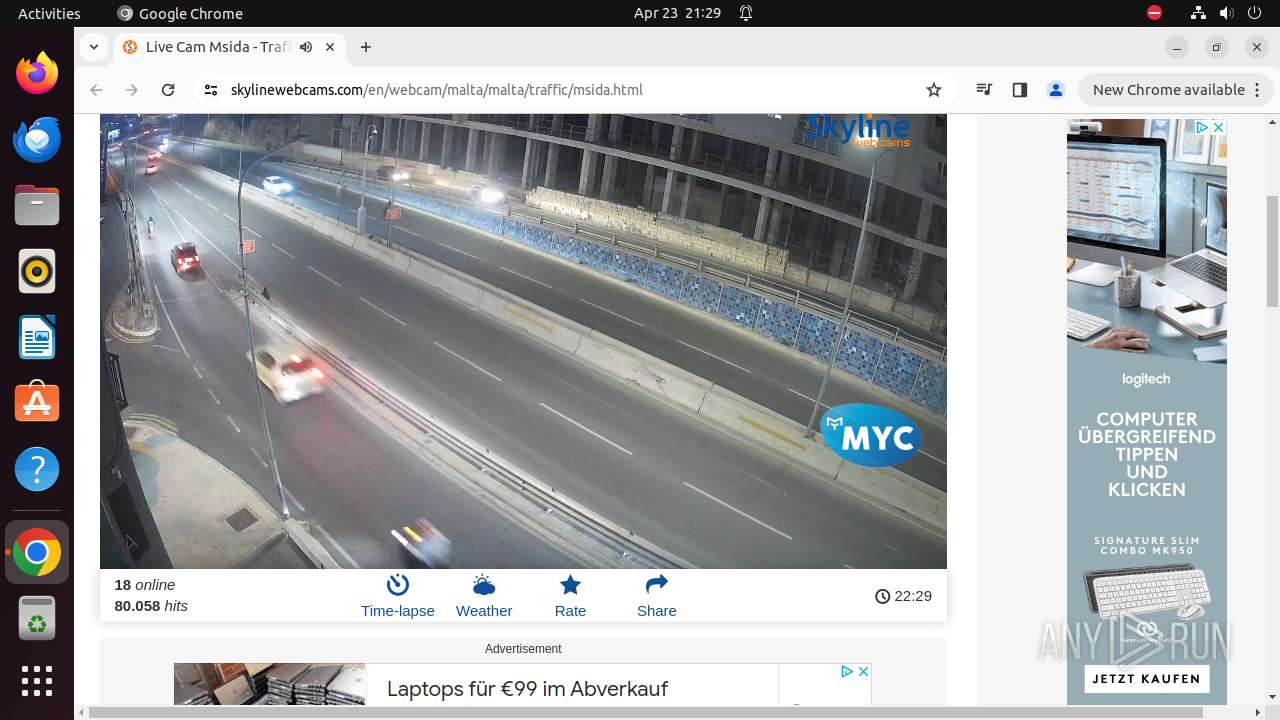Open Help from the dock
1280x720 pixels.
coord(37,469)
